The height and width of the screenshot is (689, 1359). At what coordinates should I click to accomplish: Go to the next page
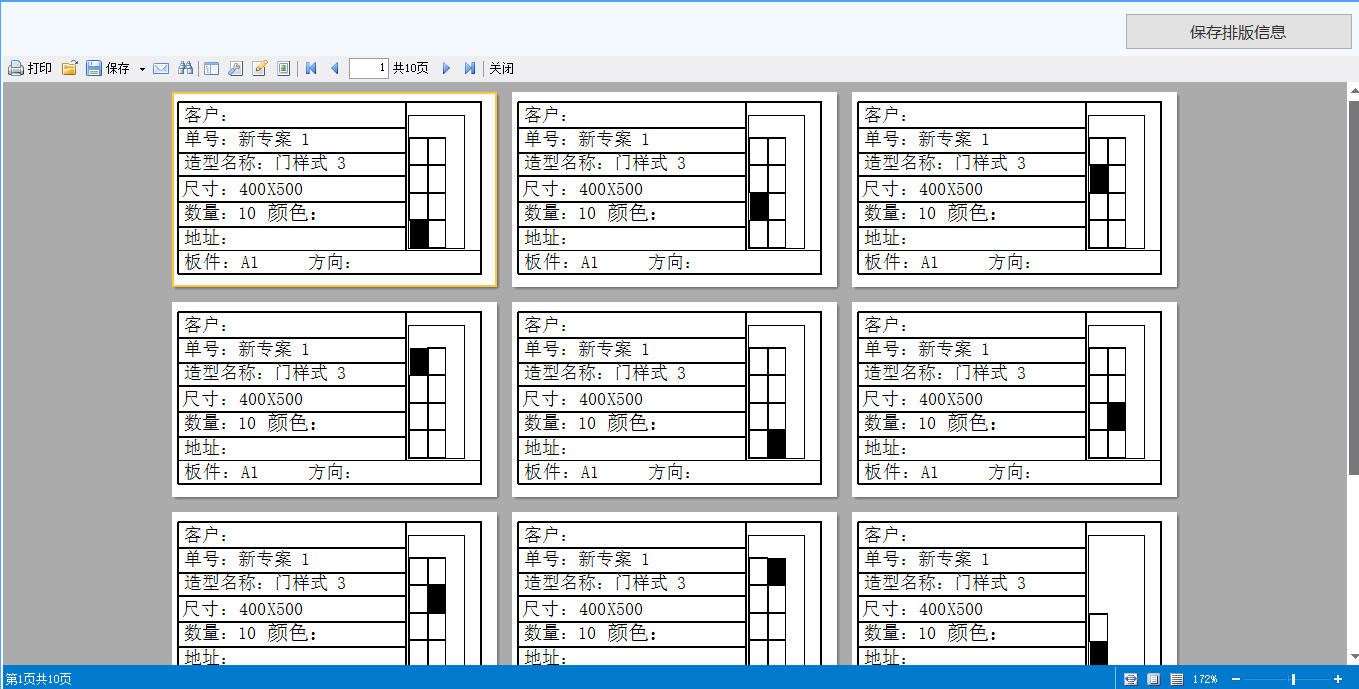tap(446, 68)
